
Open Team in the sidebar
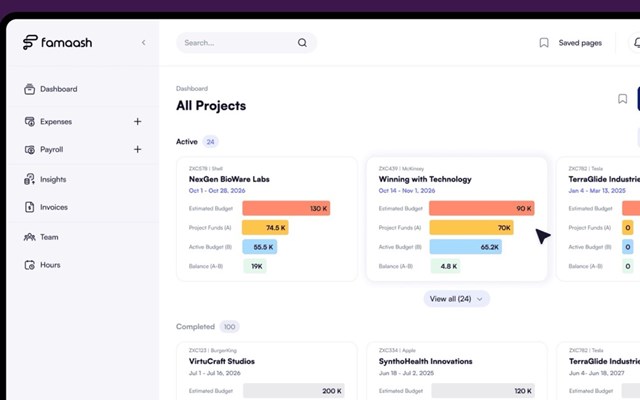[x=49, y=237]
